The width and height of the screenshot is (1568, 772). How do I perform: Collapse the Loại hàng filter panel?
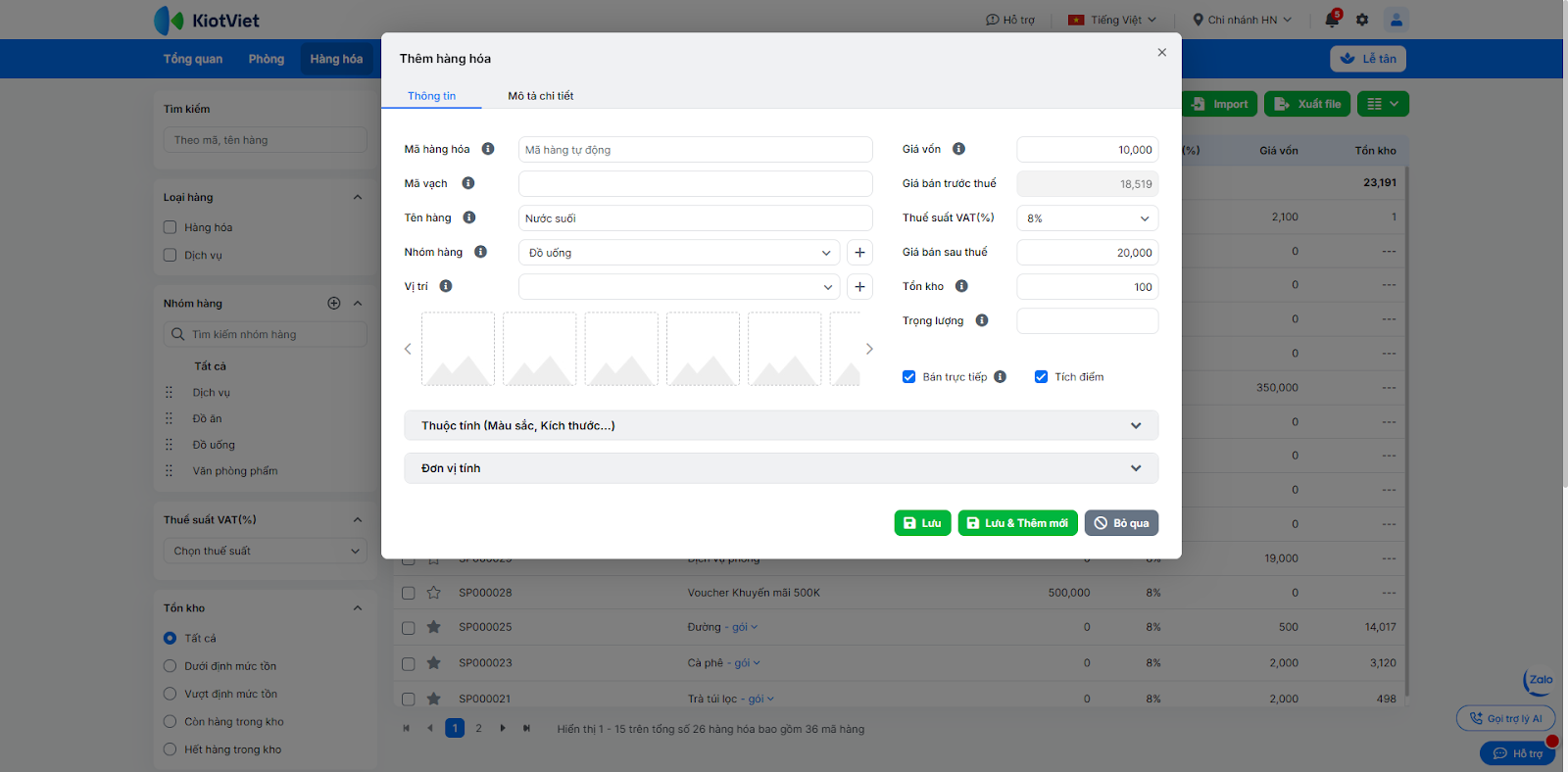tap(358, 197)
